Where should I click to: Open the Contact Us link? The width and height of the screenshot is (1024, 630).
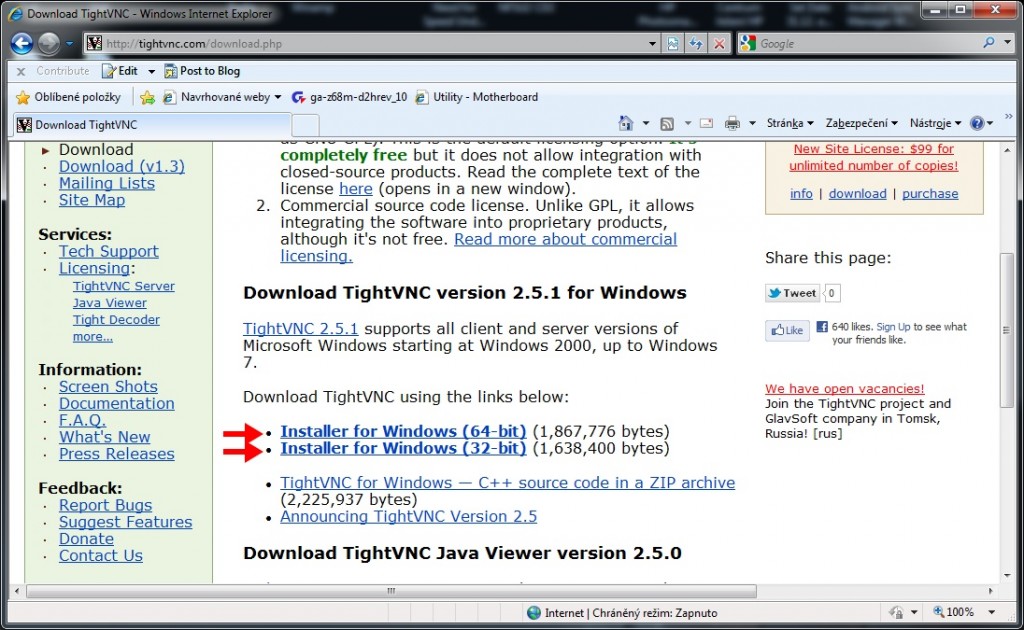(101, 556)
